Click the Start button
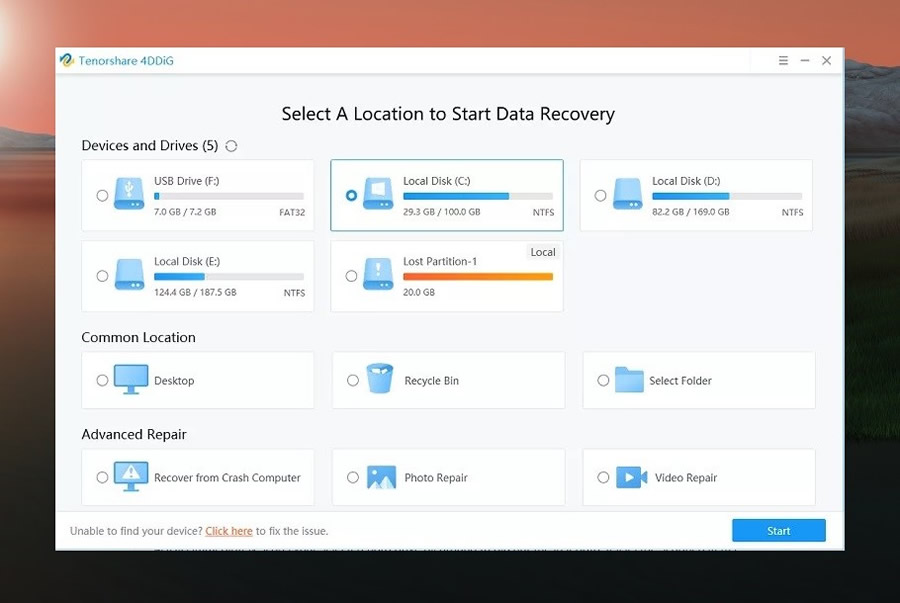 coord(779,531)
